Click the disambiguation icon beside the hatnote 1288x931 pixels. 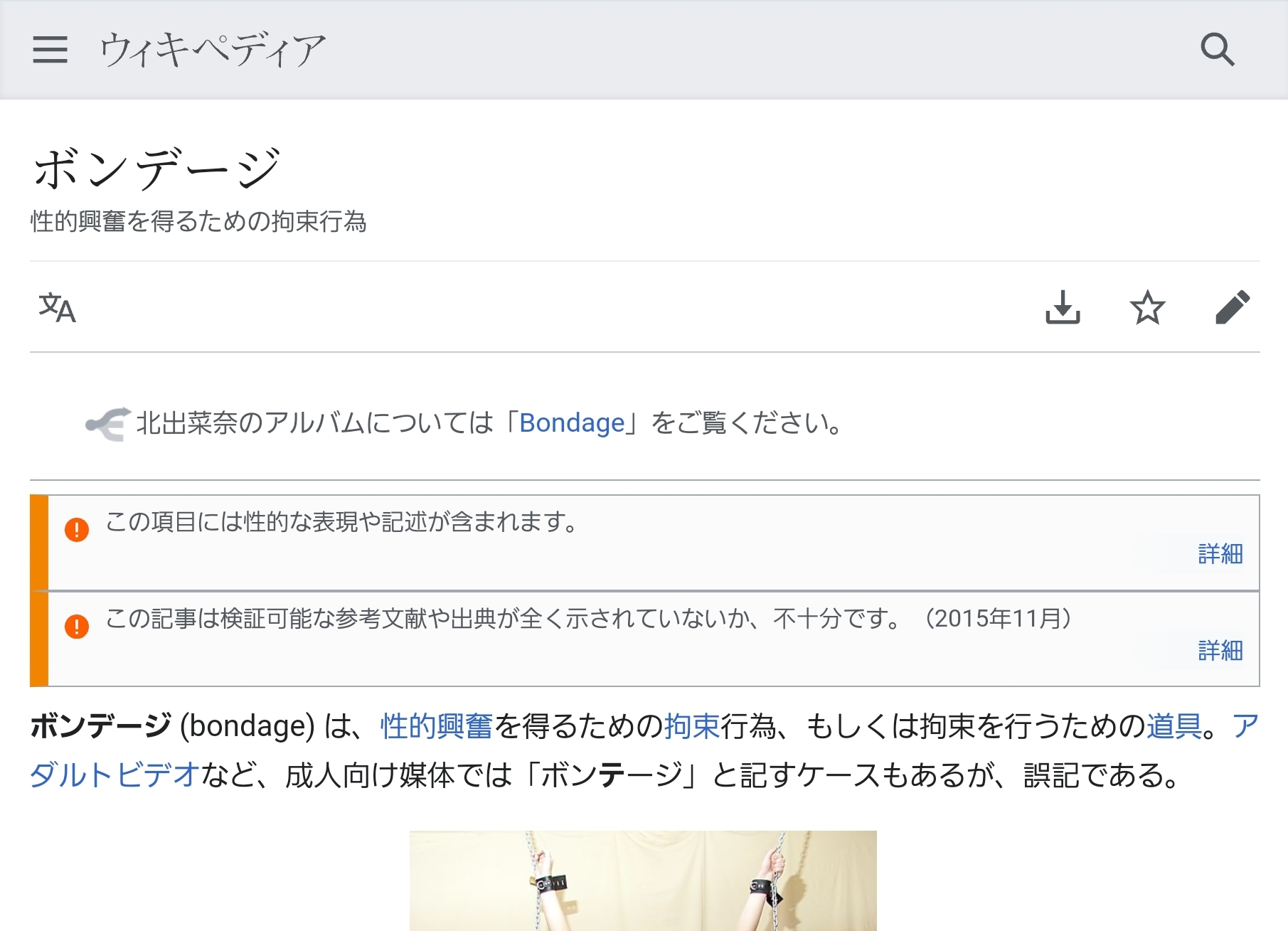[107, 424]
